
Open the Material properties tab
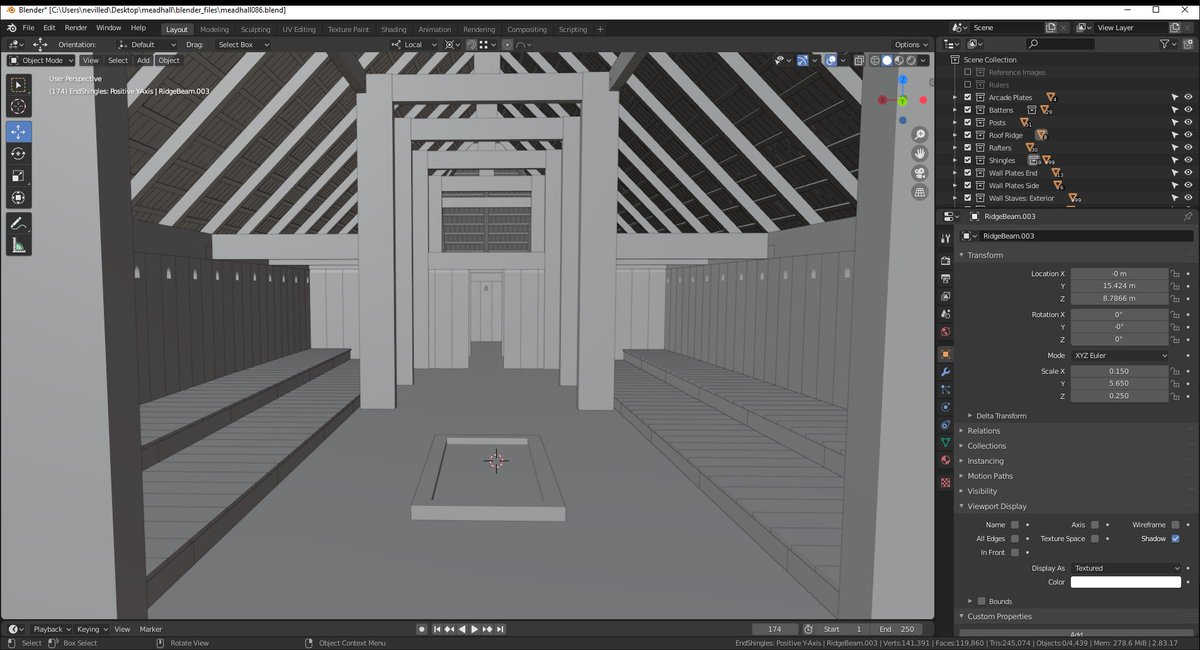coord(946,460)
